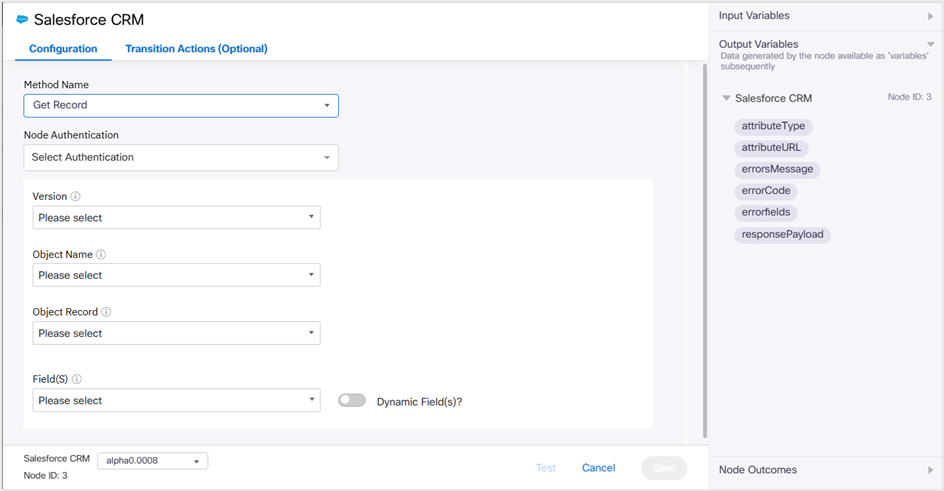Select the attributeType variable chip

[773, 126]
